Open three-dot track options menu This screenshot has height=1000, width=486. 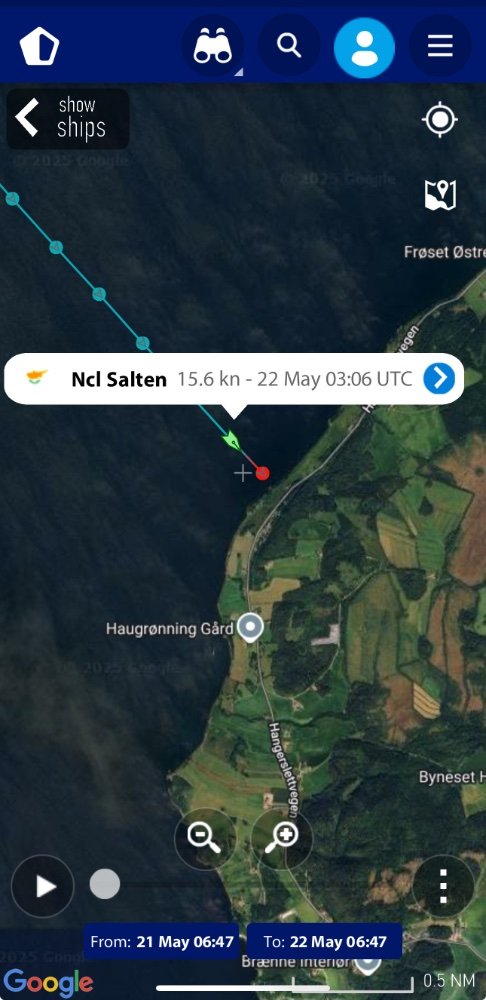point(444,886)
